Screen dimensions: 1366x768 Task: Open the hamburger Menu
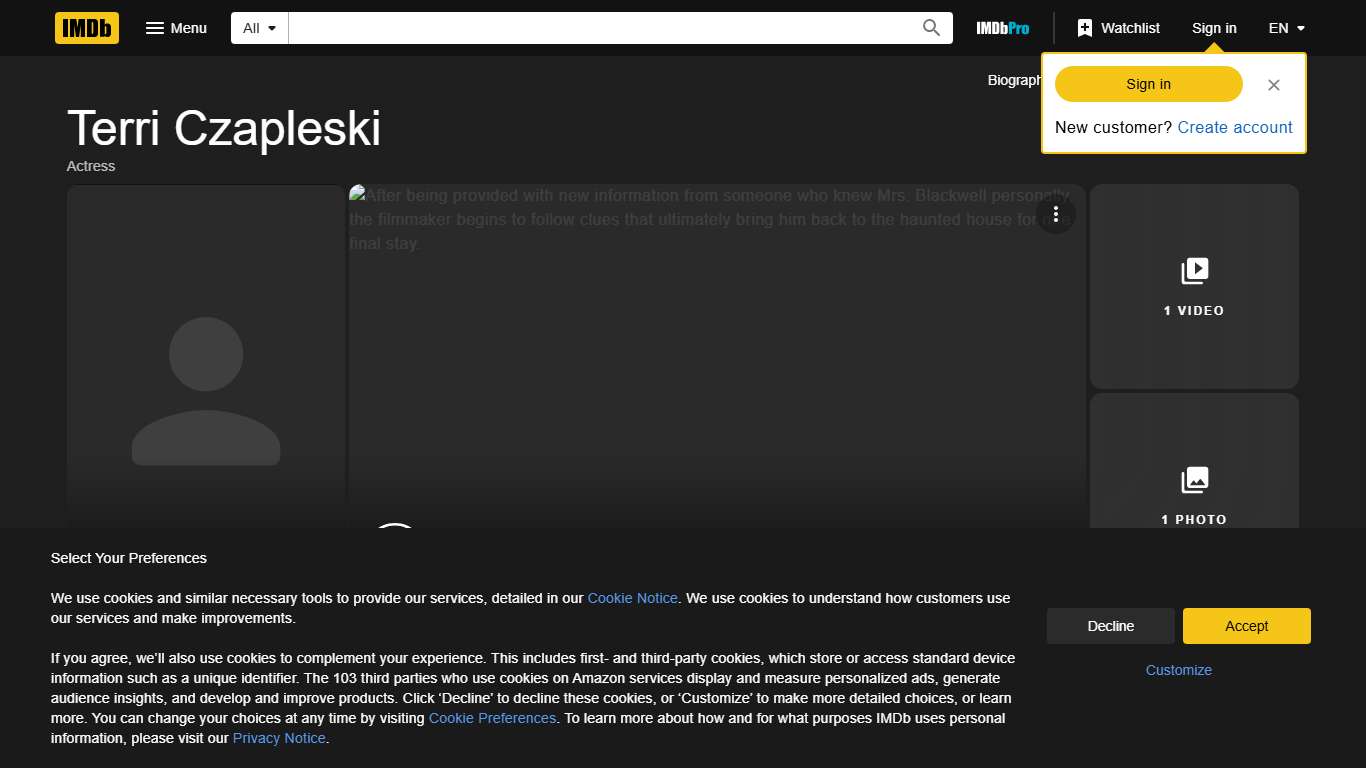(176, 28)
